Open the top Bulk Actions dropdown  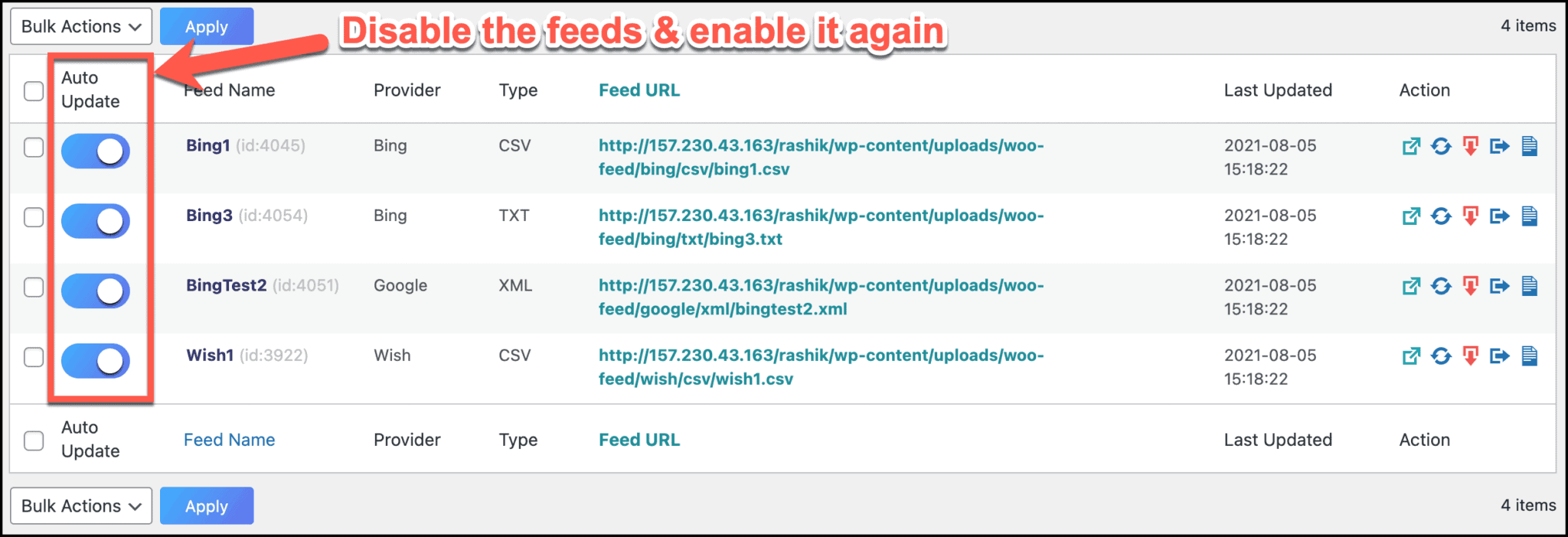(80, 25)
